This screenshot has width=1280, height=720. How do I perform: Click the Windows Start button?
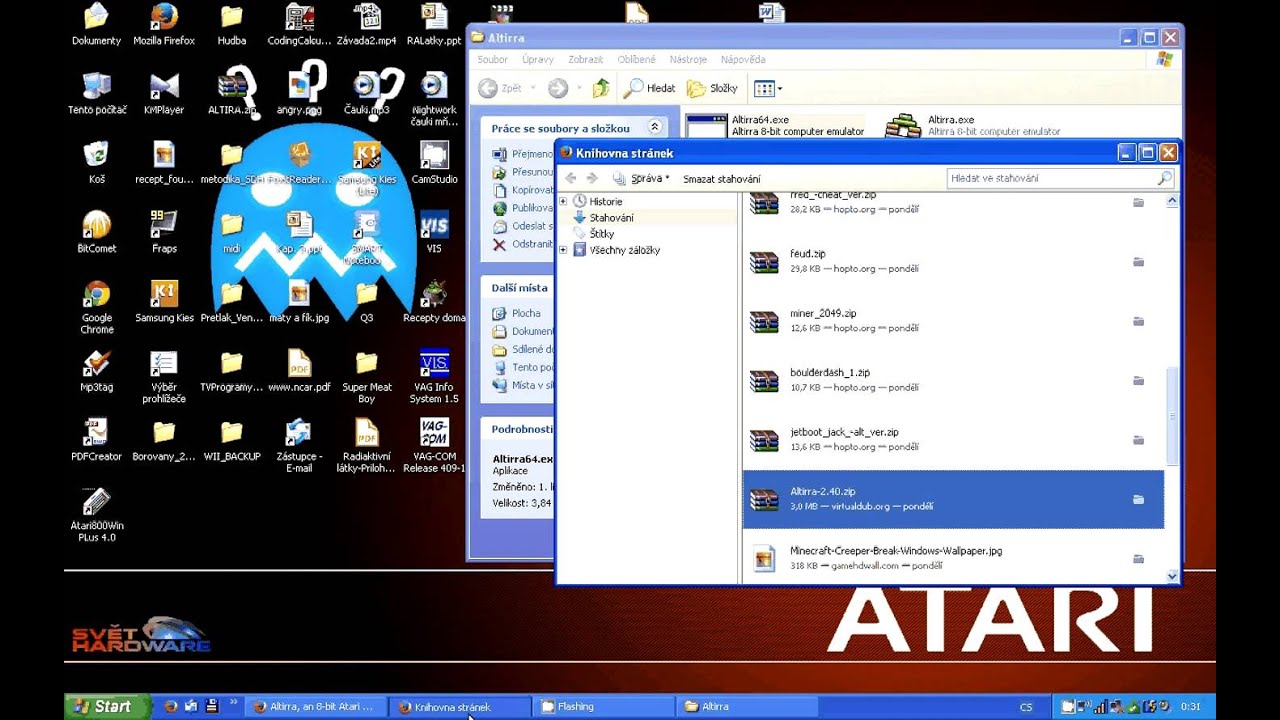click(x=108, y=706)
